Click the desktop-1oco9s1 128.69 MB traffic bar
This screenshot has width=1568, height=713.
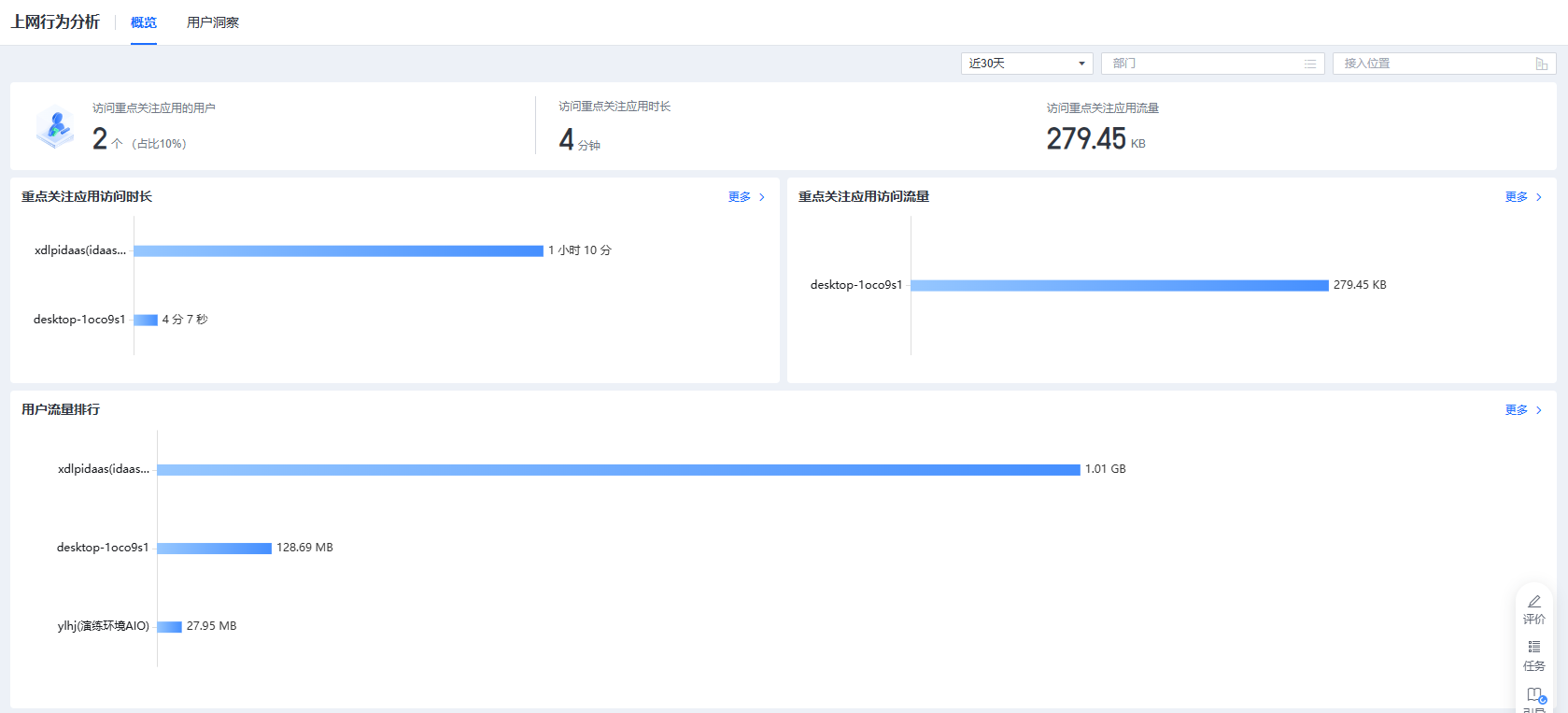pyautogui.click(x=214, y=549)
